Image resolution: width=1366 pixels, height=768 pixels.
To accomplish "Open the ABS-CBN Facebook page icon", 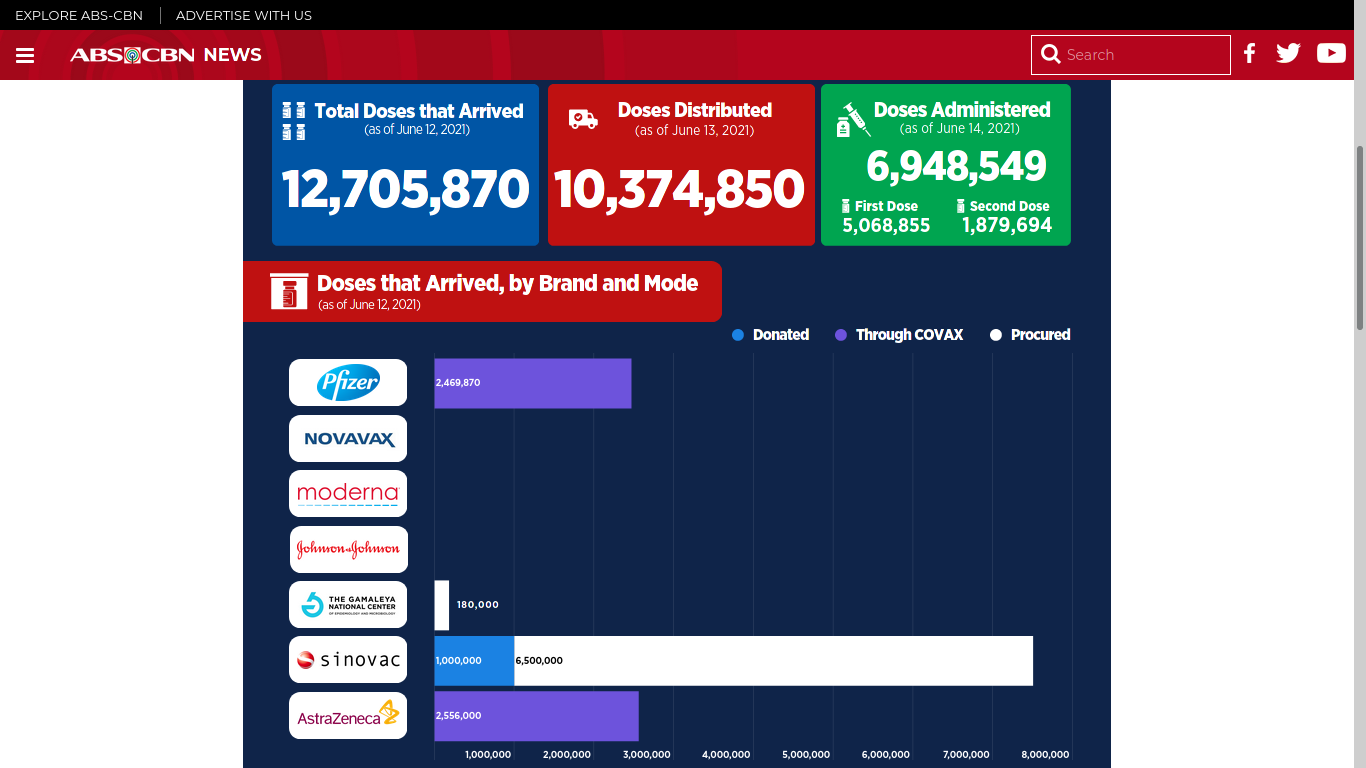I will pyautogui.click(x=1249, y=54).
